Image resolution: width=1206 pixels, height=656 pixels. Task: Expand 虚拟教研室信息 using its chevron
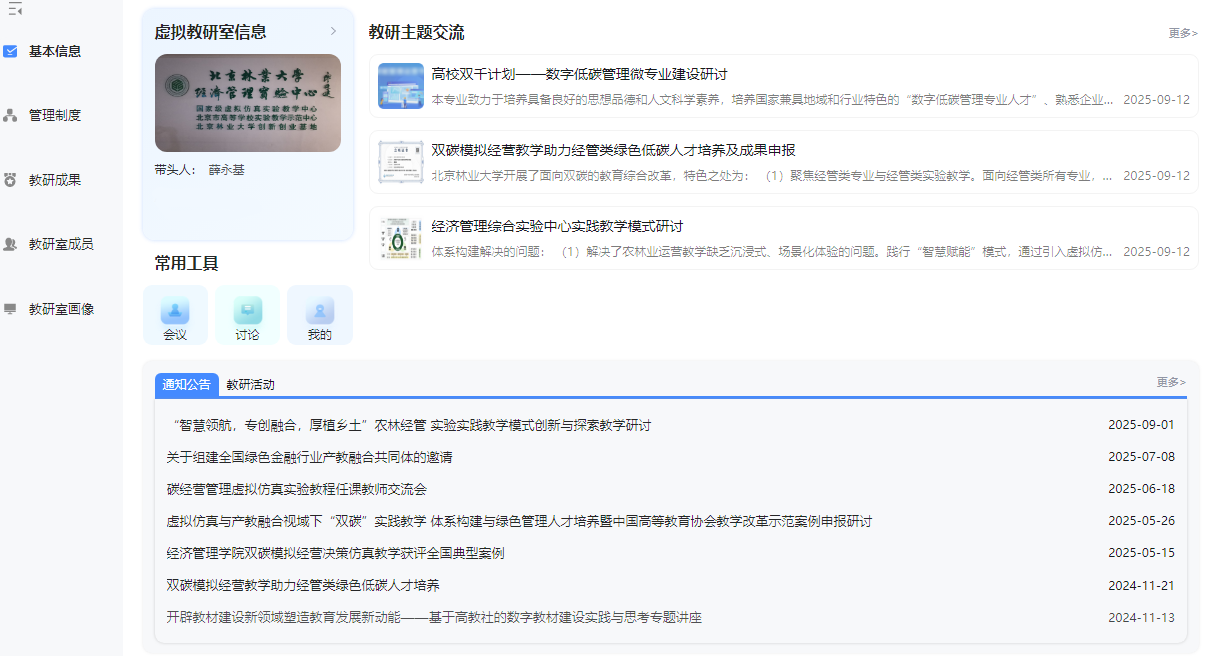(x=334, y=31)
